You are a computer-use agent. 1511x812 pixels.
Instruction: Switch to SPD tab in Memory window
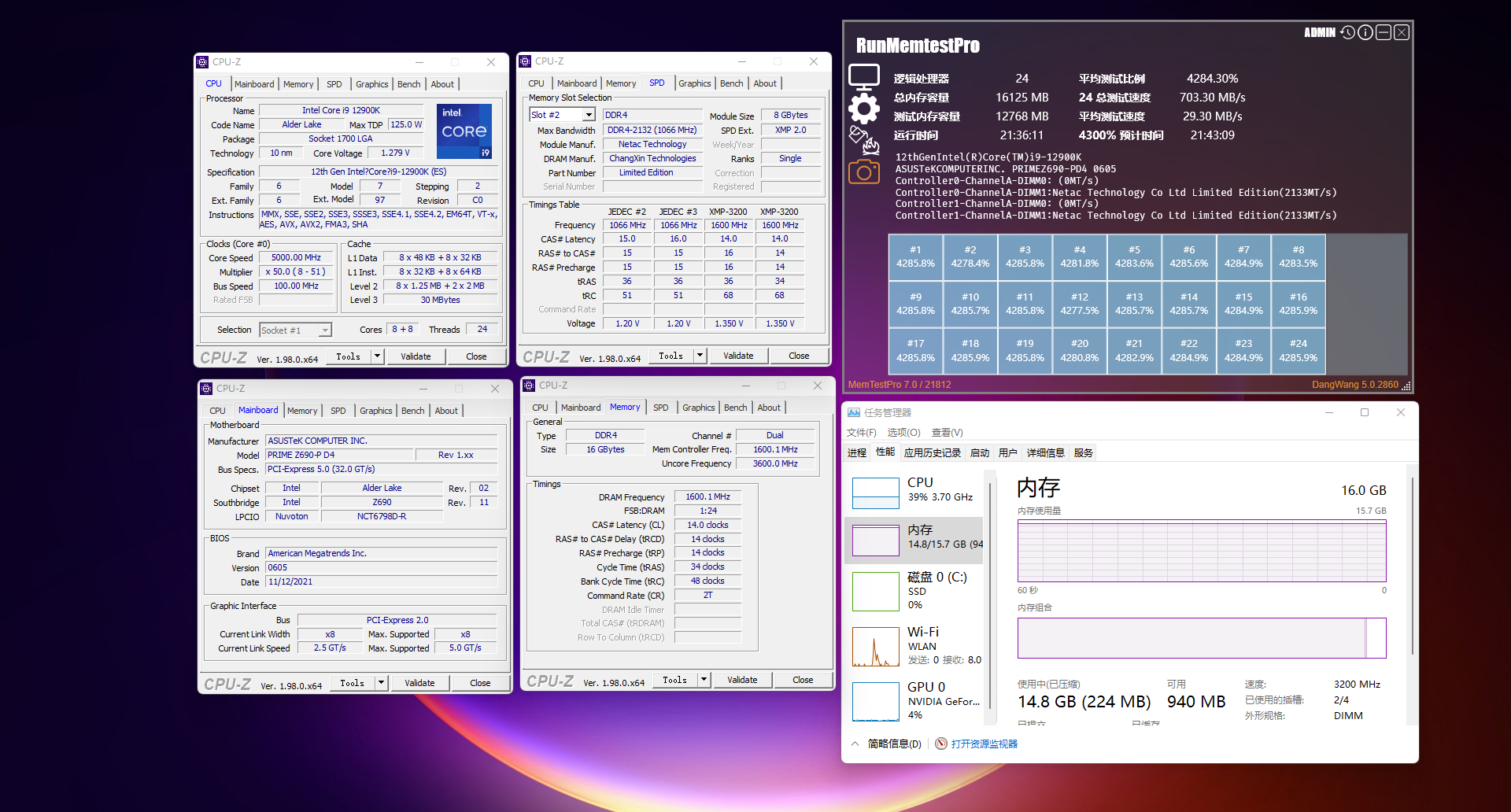pos(661,408)
